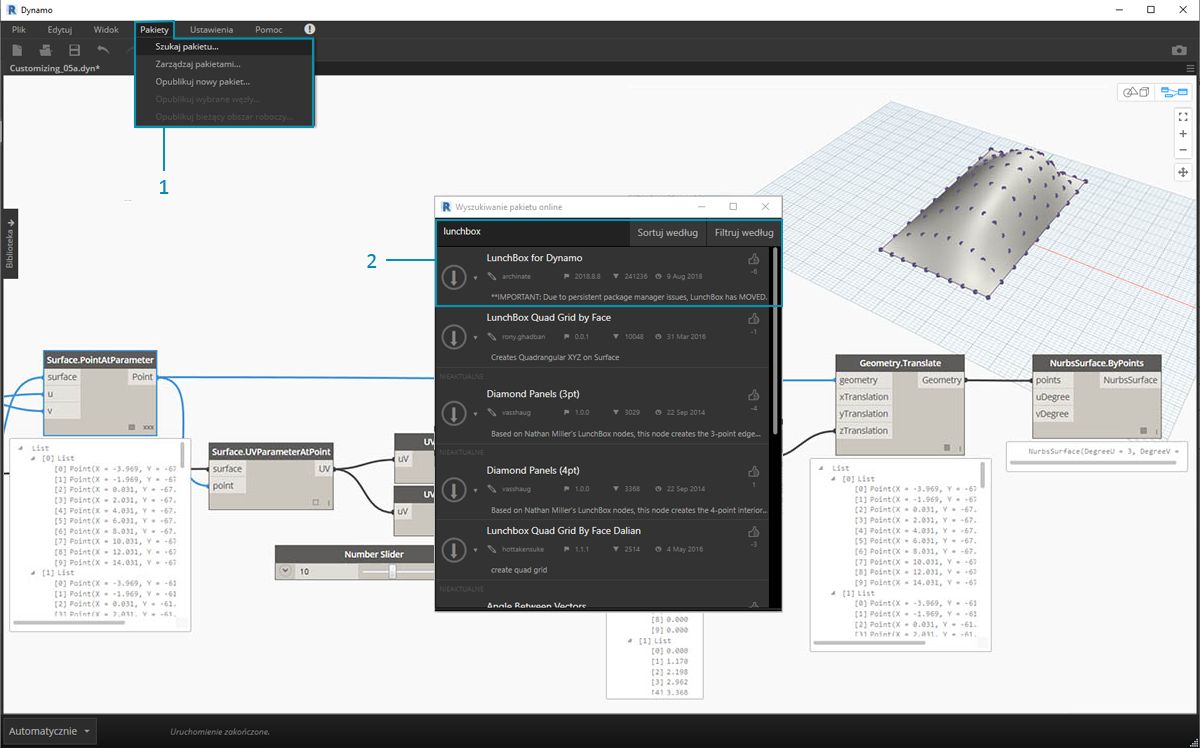Click the Undo arrow icon
The image size is (1200, 748).
click(103, 50)
